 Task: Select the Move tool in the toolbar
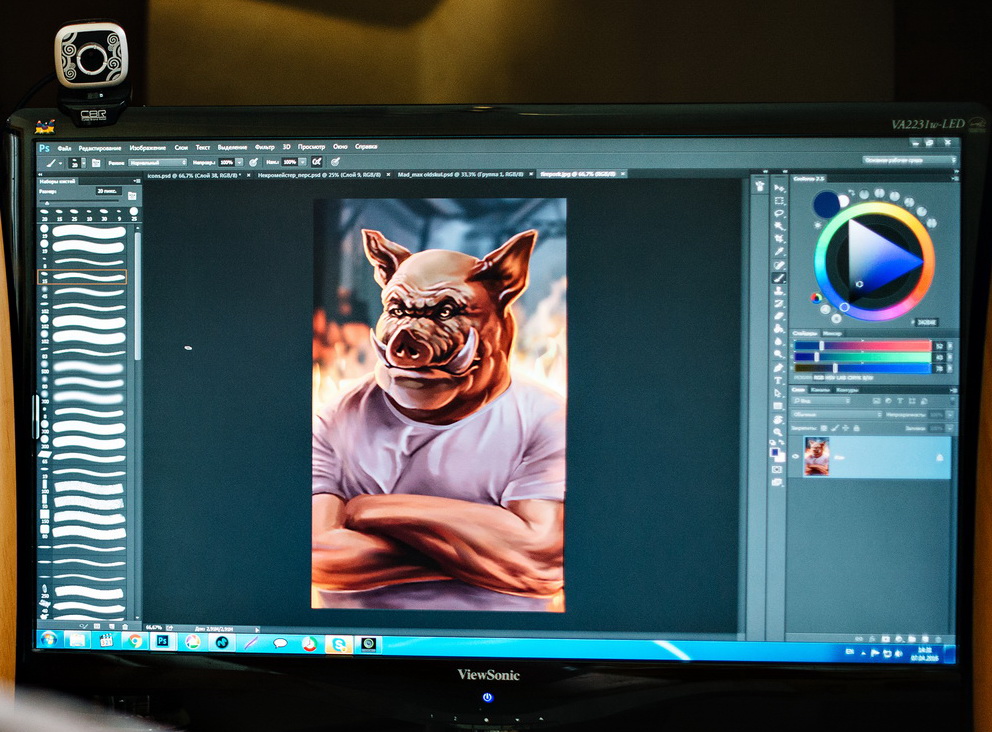point(779,188)
